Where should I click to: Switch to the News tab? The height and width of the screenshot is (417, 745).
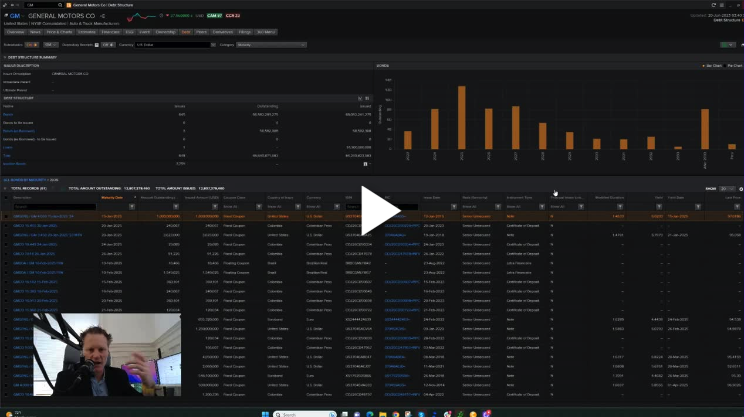(x=35, y=32)
